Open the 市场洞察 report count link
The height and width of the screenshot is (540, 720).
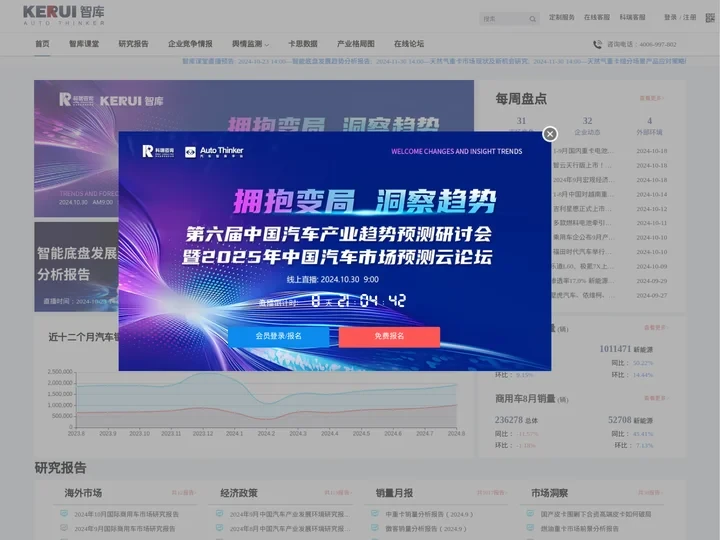tap(650, 493)
